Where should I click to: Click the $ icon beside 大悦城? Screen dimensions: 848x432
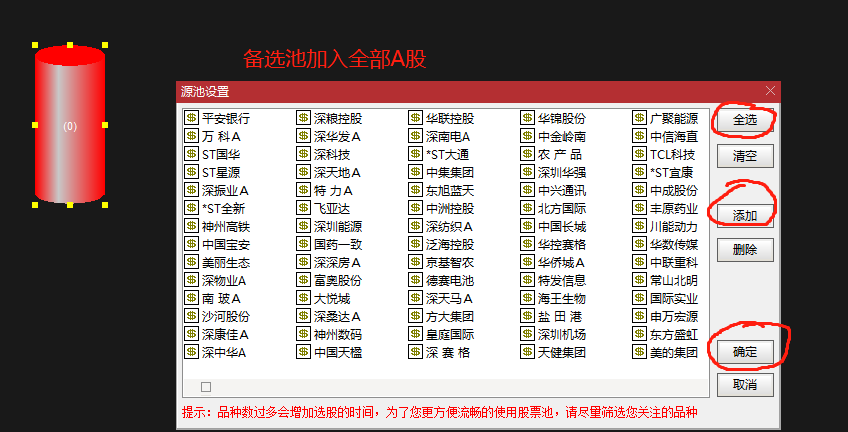303,298
